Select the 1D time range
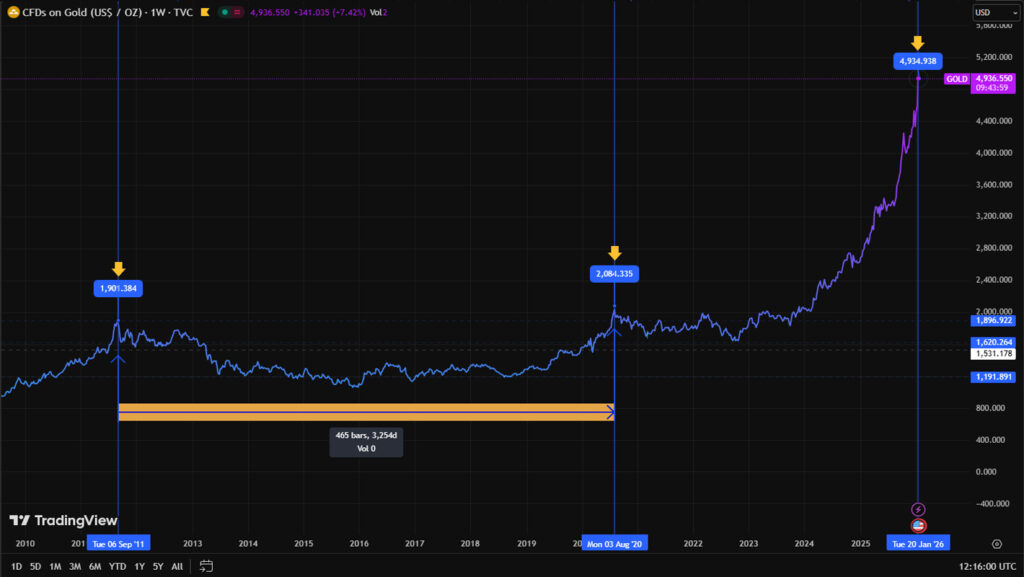1024x577 pixels. coord(16,567)
